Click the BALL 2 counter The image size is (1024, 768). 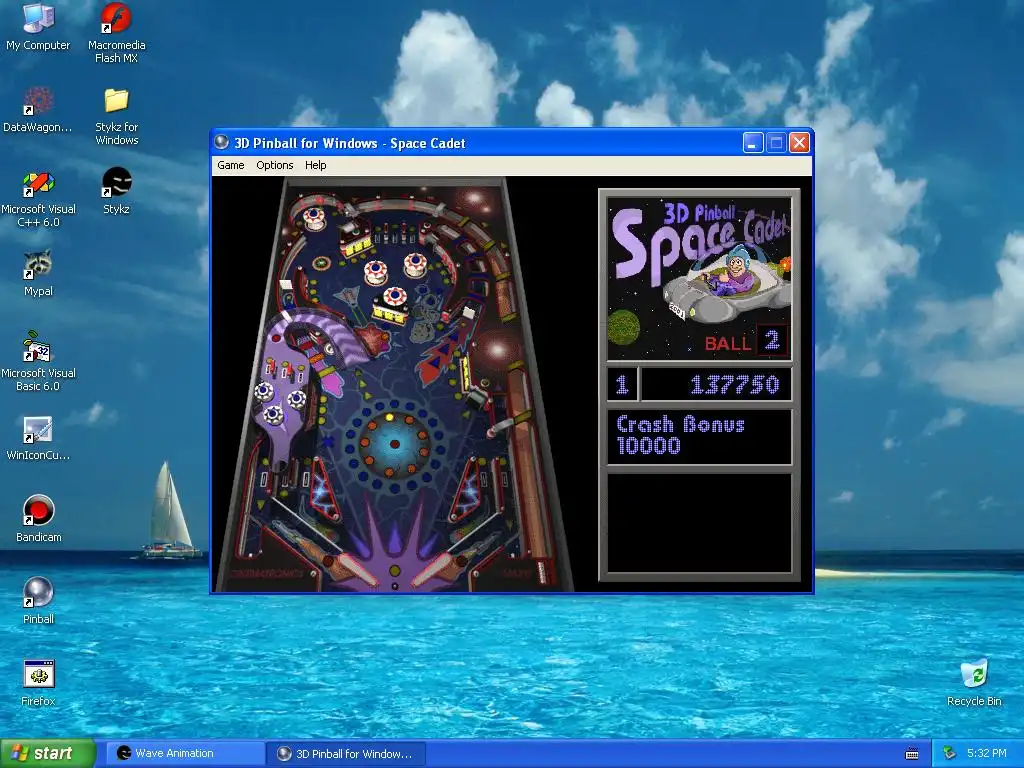pos(745,342)
